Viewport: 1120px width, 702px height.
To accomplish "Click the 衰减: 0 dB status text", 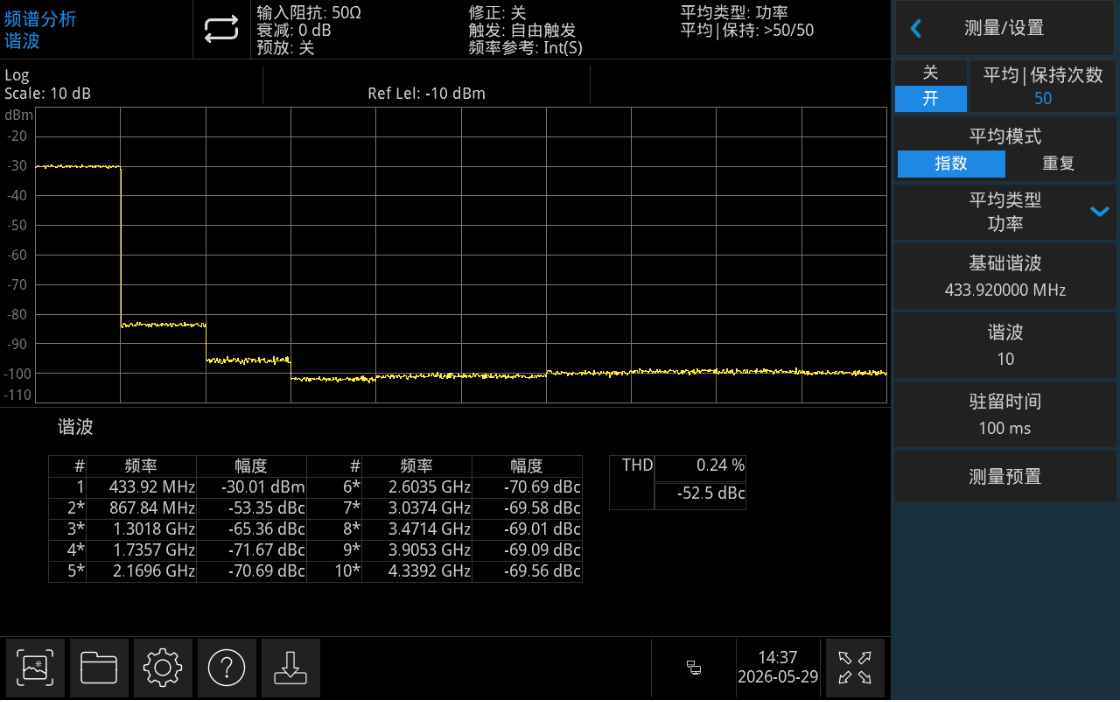I will click(294, 30).
